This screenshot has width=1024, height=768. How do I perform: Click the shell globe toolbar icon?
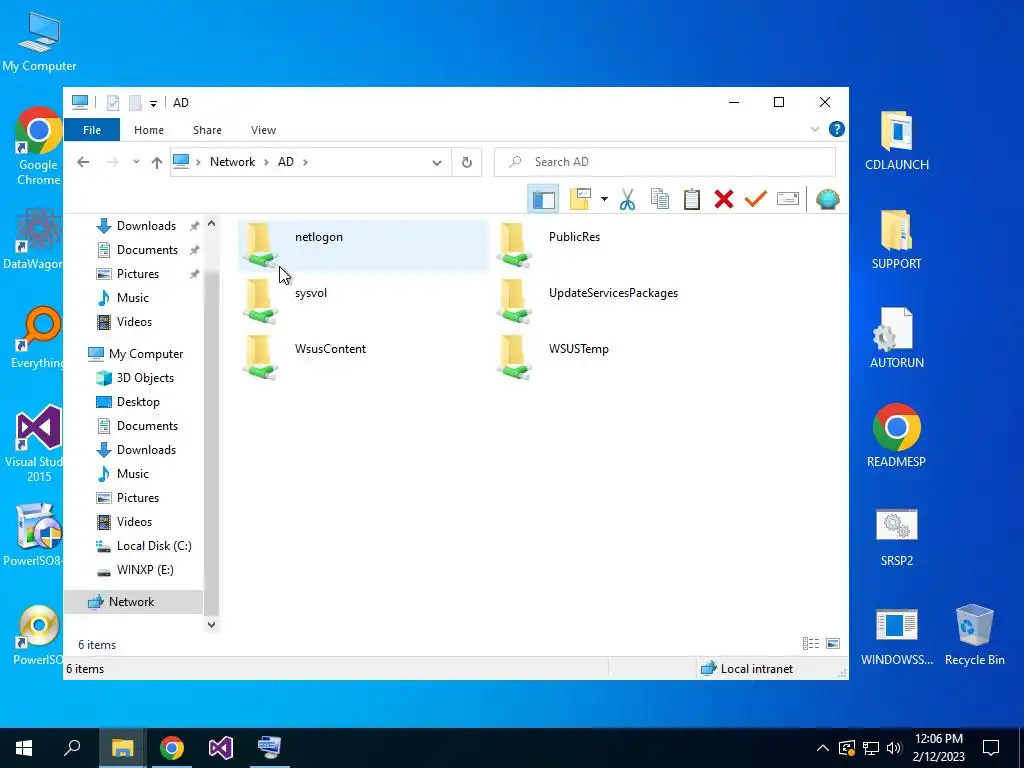coord(827,199)
